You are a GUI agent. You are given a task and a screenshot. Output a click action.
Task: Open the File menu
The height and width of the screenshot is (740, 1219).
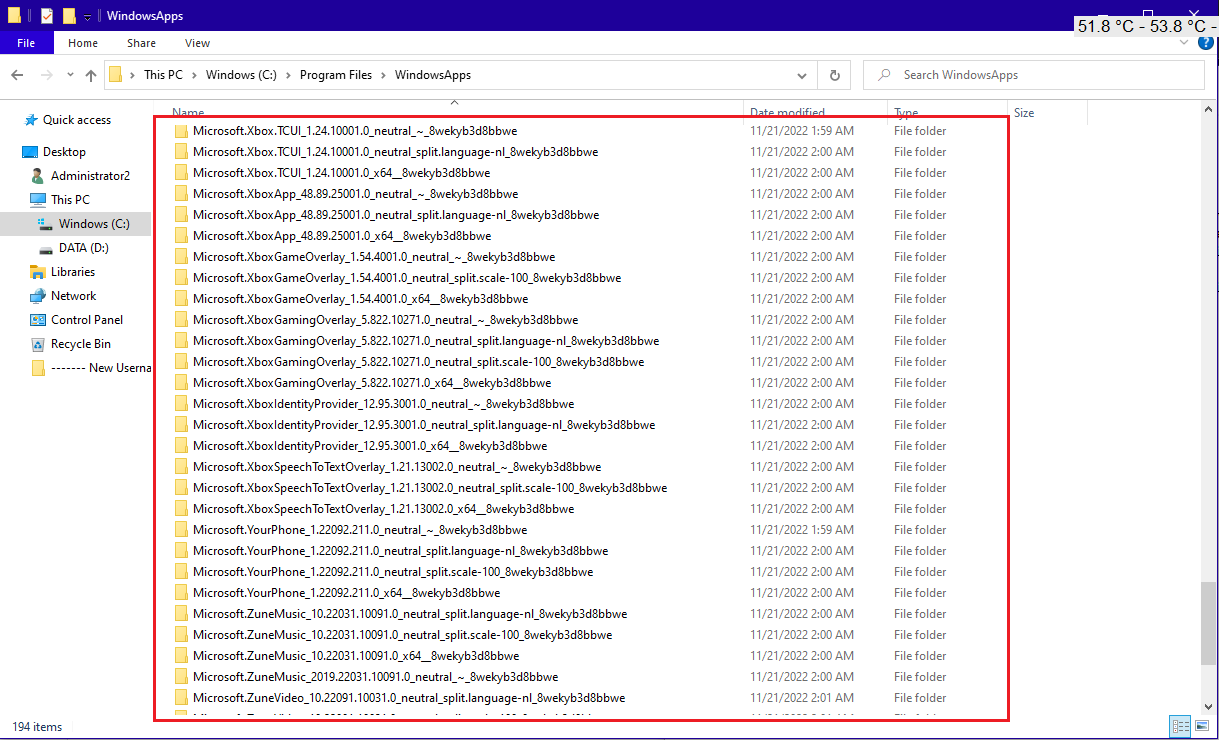[x=26, y=43]
